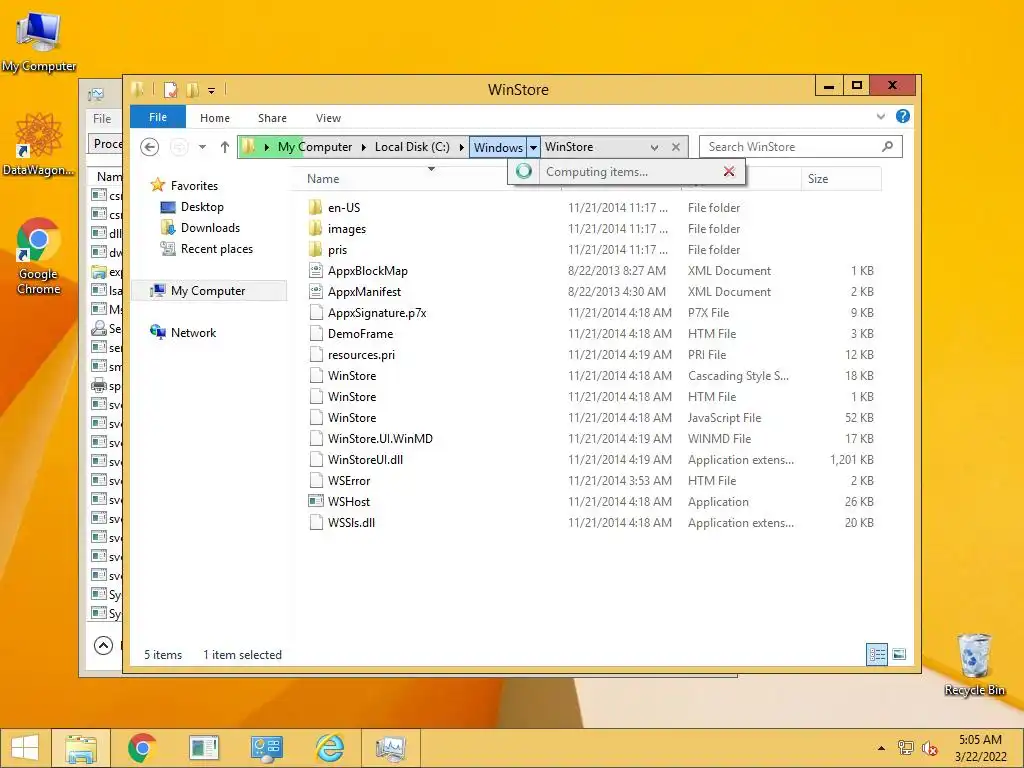Open Downloads in the navigation pane

point(210,228)
